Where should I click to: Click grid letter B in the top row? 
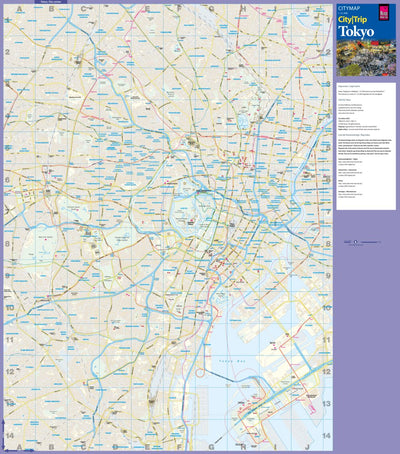pos(51,9)
